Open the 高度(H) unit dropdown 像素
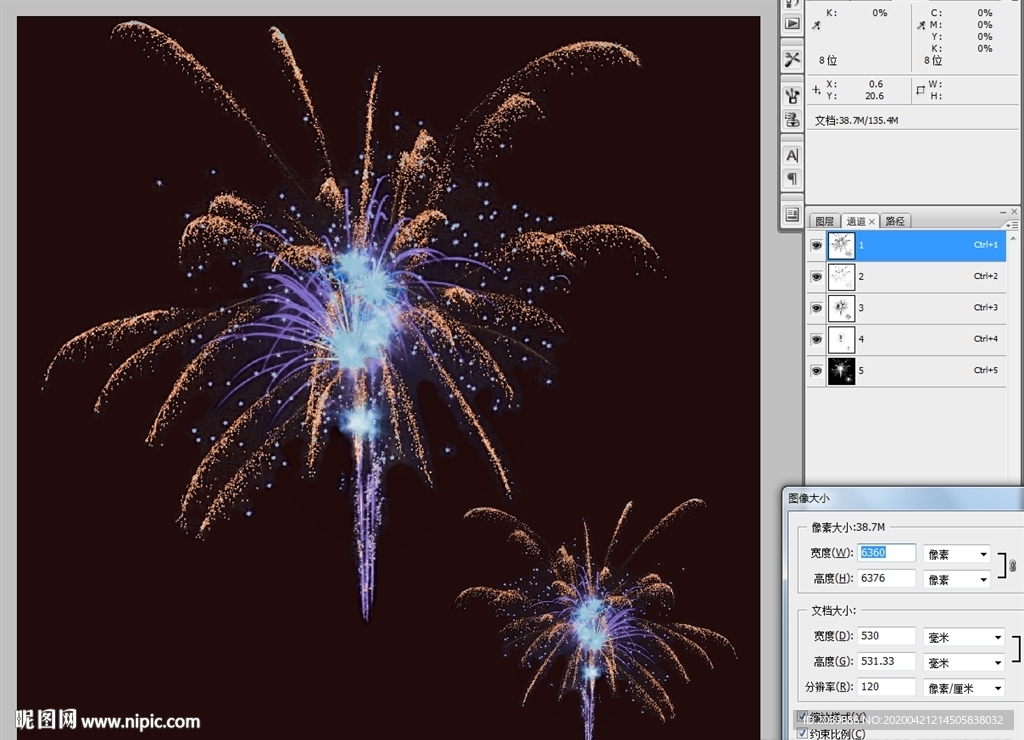Viewport: 1024px width, 740px height. click(x=957, y=579)
